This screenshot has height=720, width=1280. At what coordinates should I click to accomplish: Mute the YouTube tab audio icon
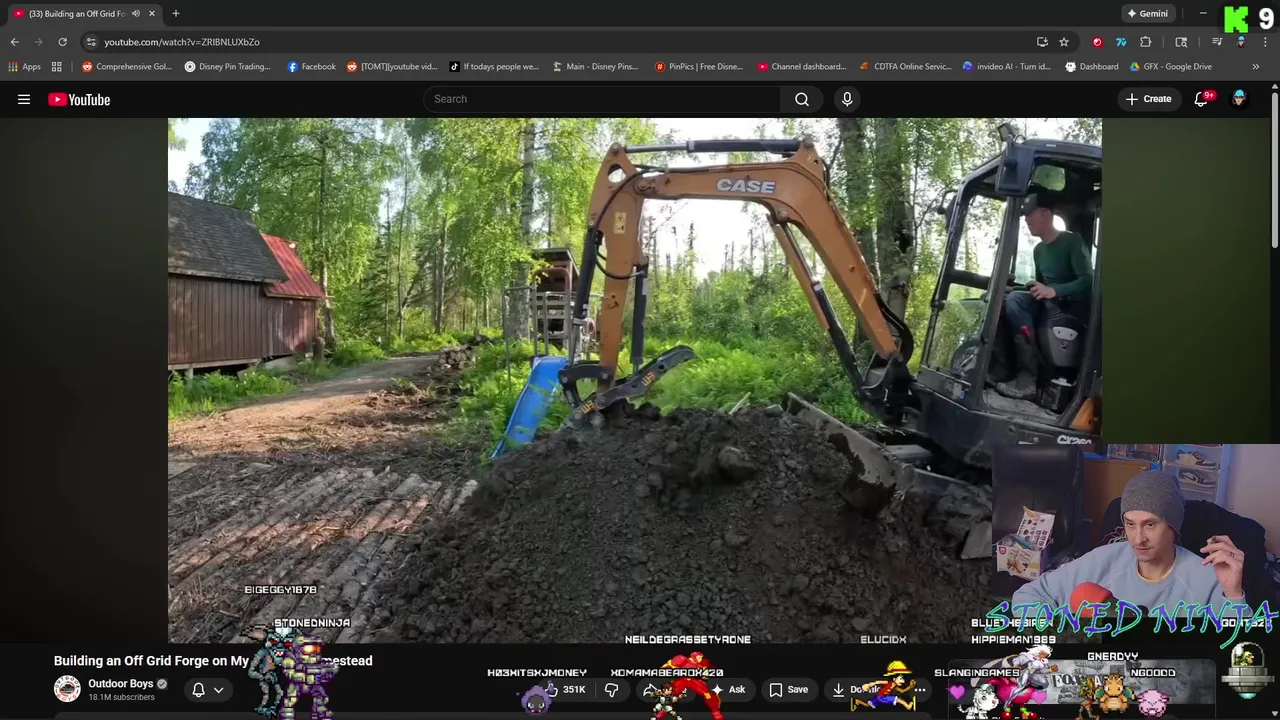click(135, 14)
